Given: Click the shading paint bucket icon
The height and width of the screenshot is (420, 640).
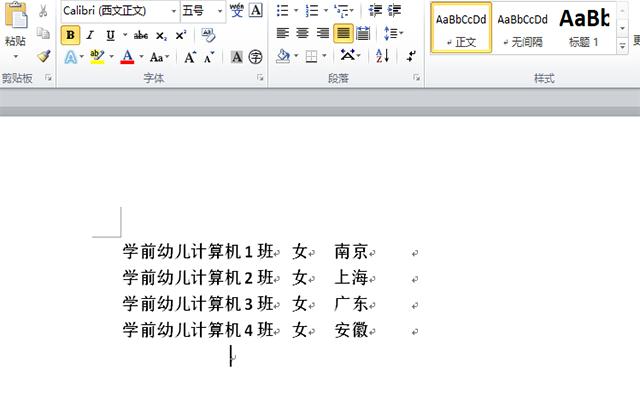Looking at the screenshot, I should [283, 56].
